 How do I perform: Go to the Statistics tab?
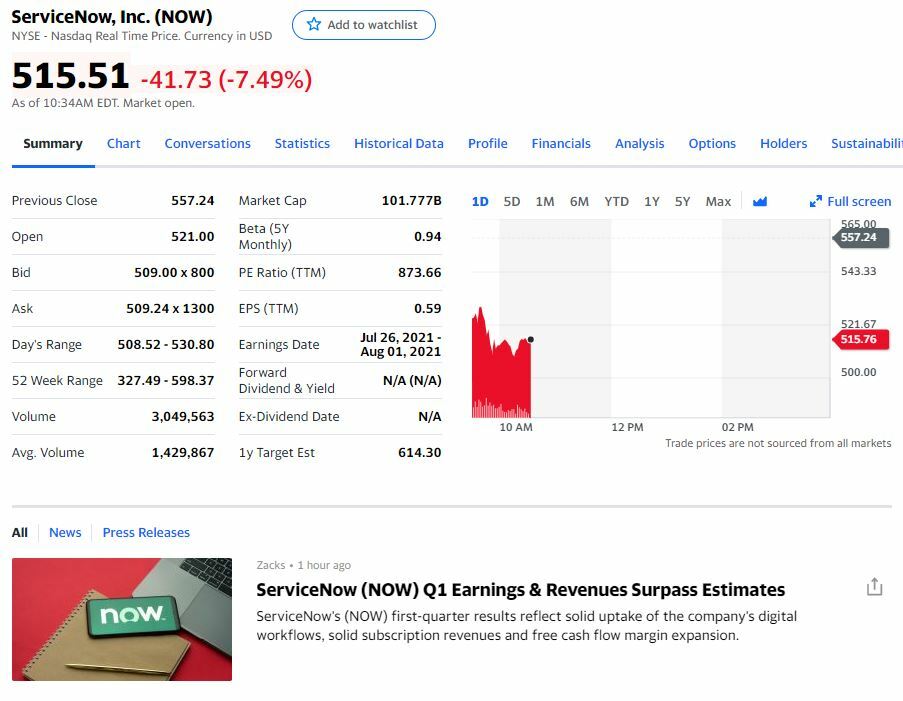[x=302, y=143]
